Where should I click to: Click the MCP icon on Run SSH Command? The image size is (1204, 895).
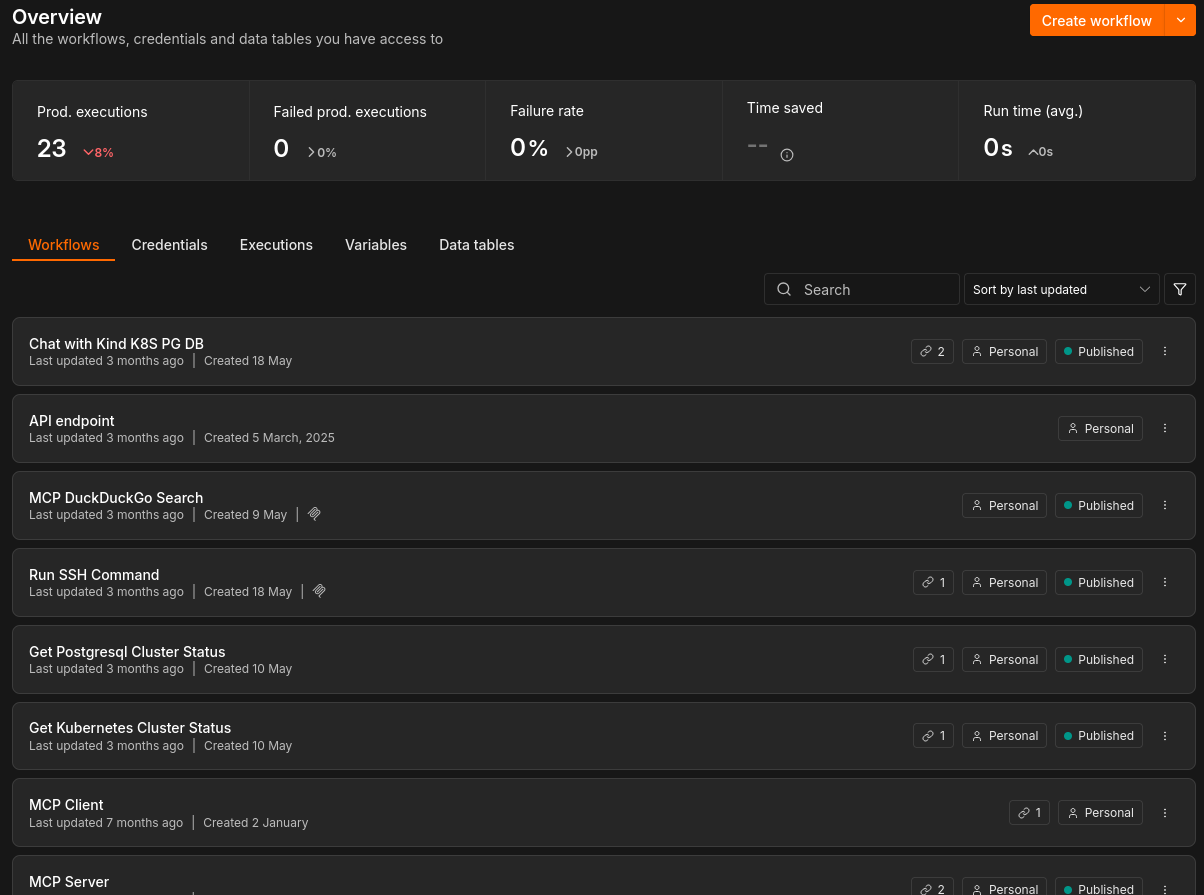(319, 591)
